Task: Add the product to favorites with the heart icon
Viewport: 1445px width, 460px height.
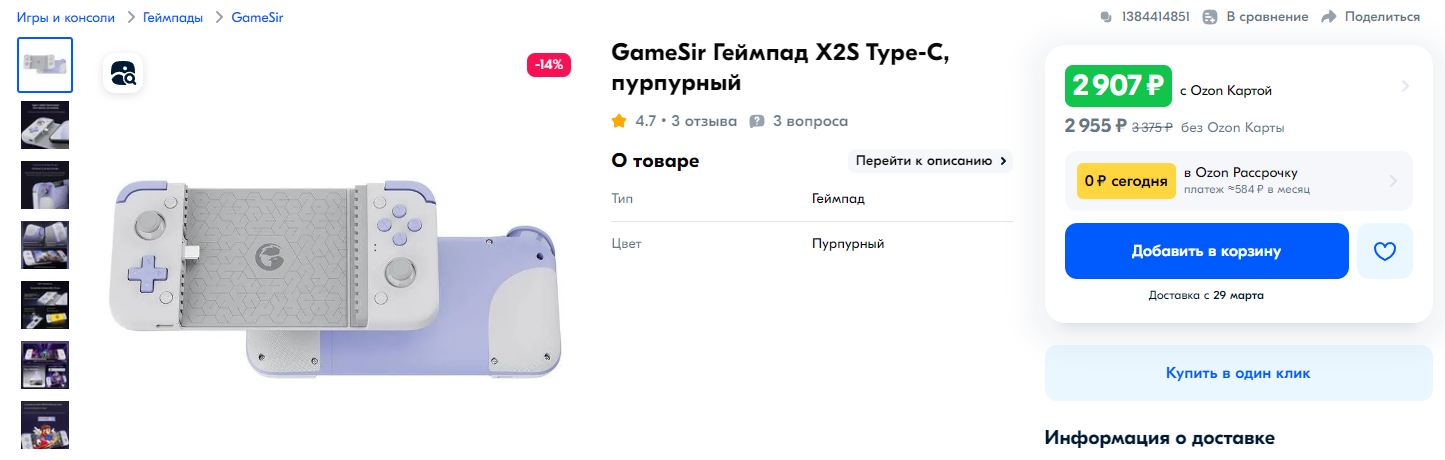Action: coord(1385,251)
